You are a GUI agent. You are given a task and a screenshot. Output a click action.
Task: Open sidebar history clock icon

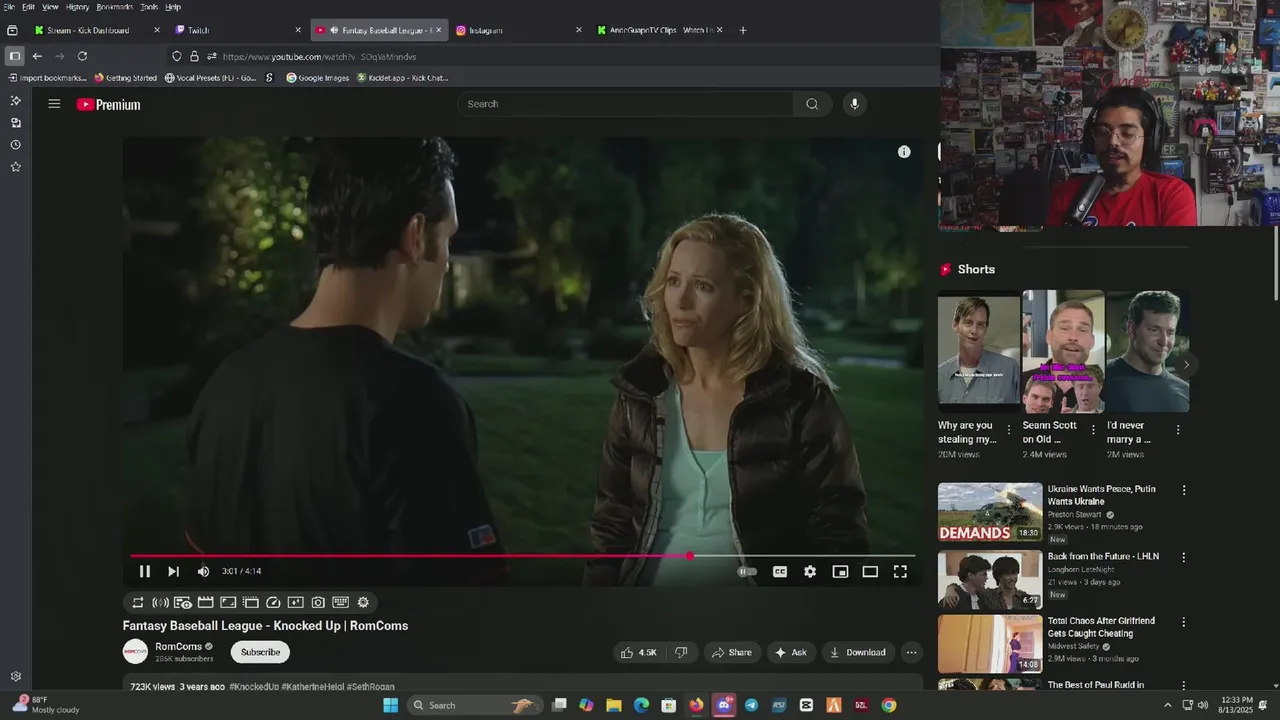coord(15,145)
